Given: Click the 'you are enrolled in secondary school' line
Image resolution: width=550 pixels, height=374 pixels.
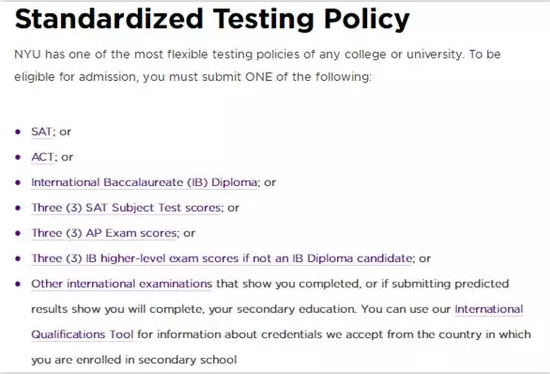Looking at the screenshot, I should coord(134,360).
